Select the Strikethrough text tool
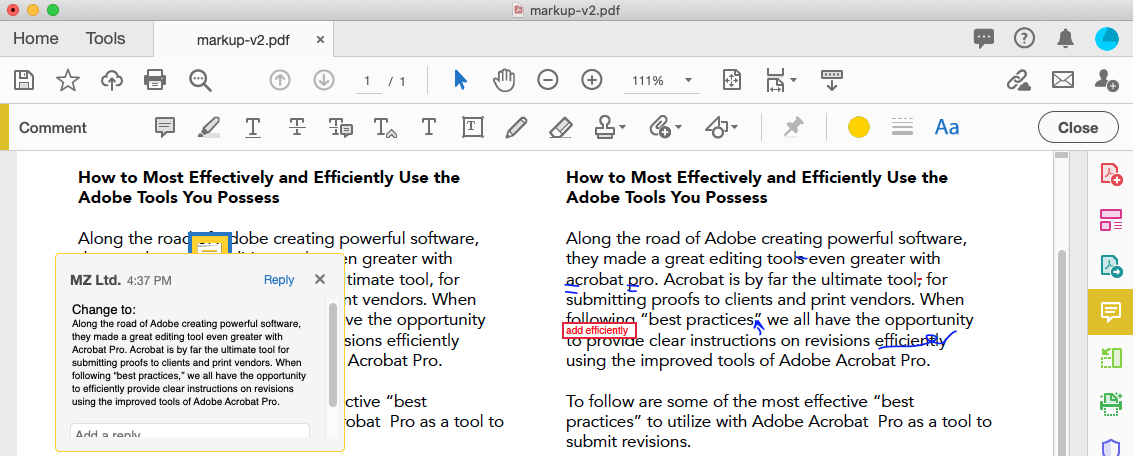Viewport: 1133px width, 456px height. click(297, 128)
